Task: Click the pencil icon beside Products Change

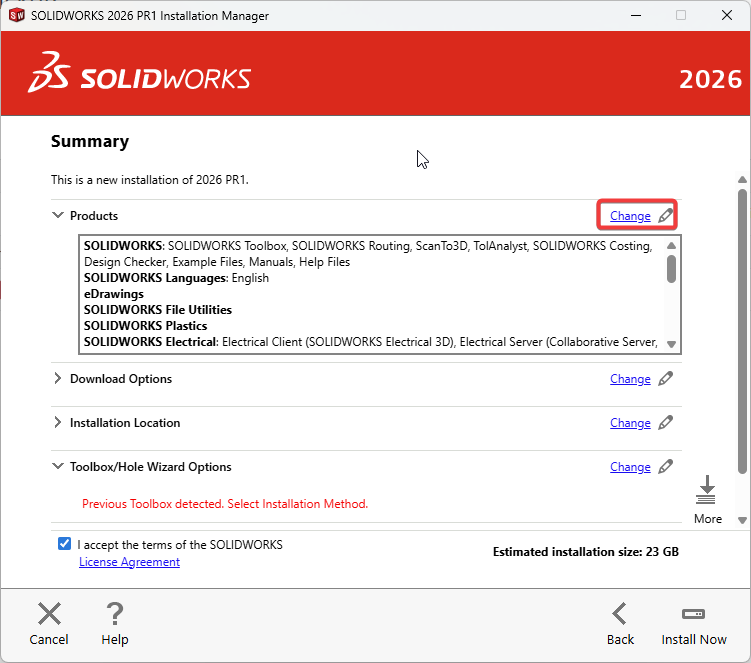Action: (665, 216)
